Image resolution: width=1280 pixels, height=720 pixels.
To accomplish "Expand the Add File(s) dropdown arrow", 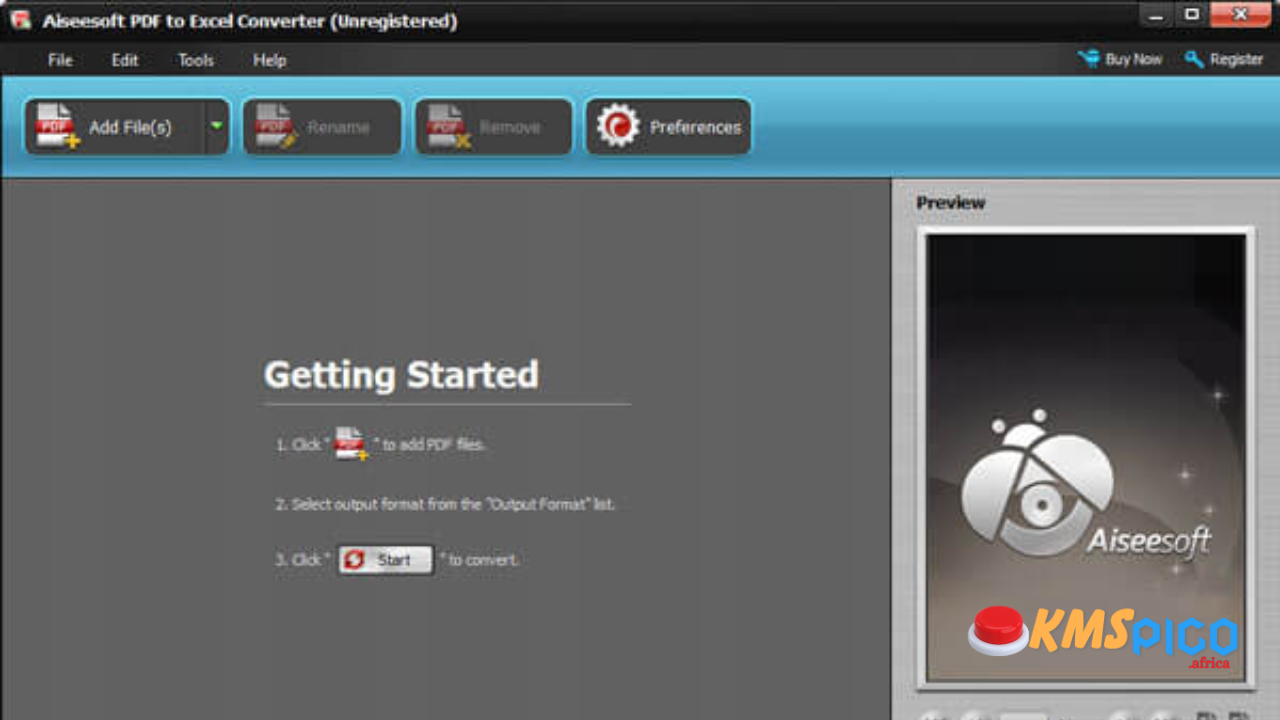I will pos(217,126).
